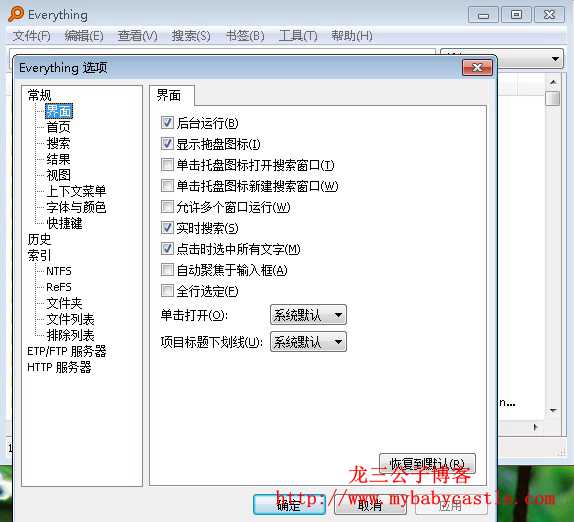This screenshot has width=574, height=522.
Task: Click the Everything magnifier app icon
Action: (x=16, y=14)
